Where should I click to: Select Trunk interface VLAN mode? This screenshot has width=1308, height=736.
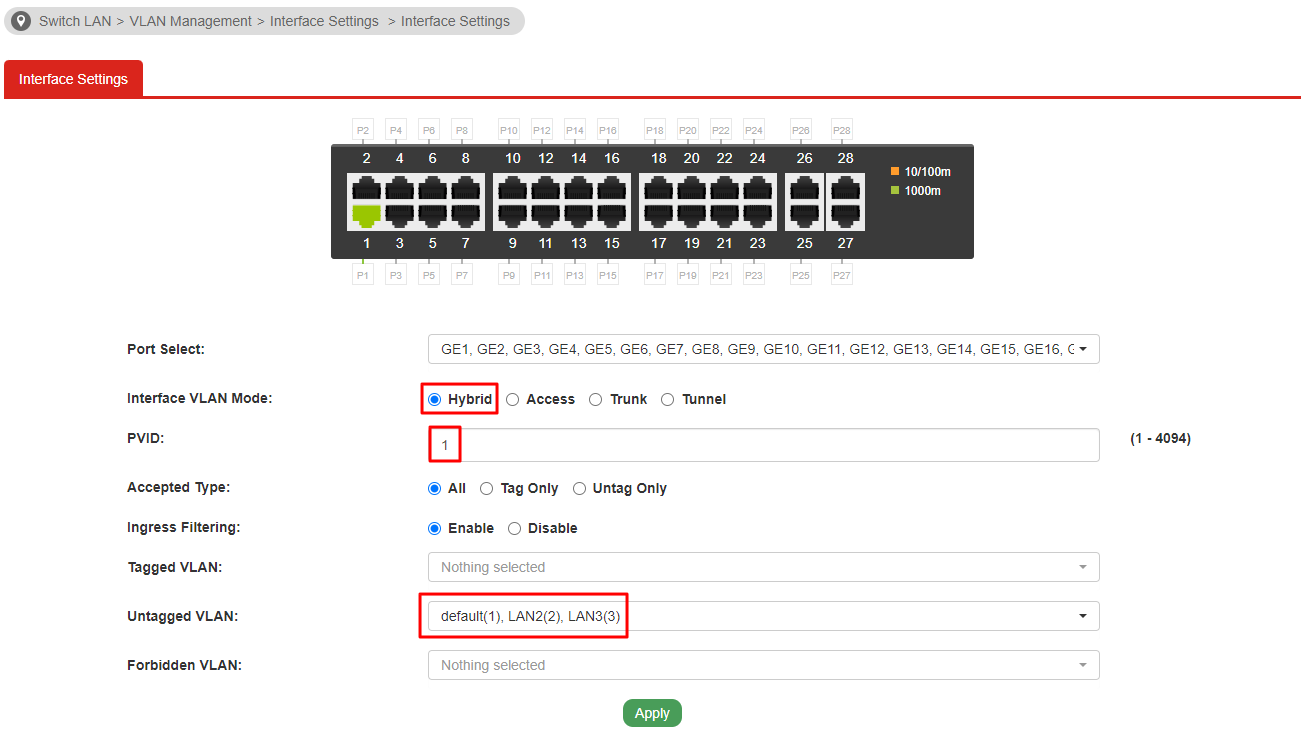click(x=597, y=399)
